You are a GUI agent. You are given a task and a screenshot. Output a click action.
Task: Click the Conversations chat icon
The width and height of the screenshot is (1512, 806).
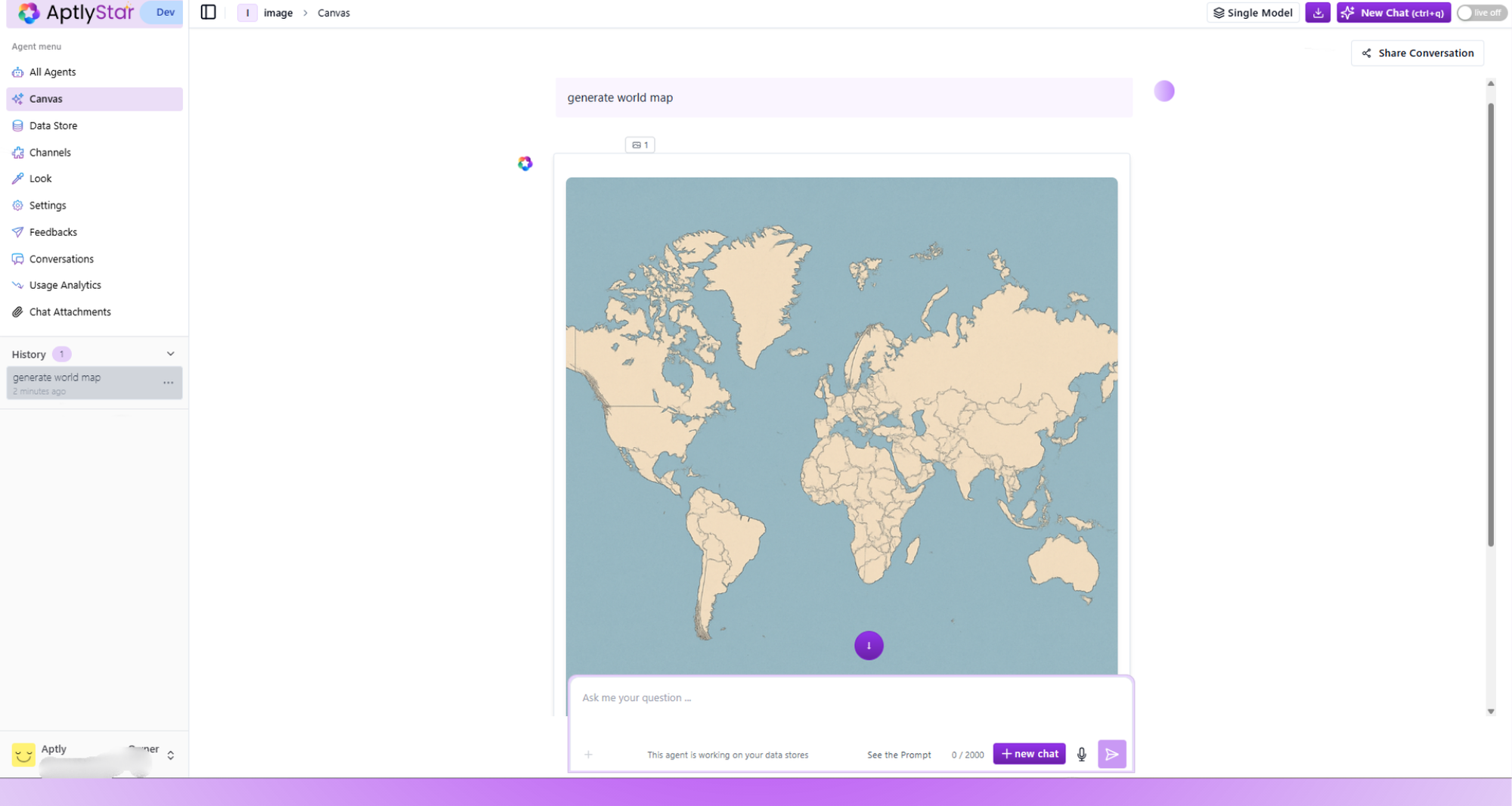(x=17, y=259)
